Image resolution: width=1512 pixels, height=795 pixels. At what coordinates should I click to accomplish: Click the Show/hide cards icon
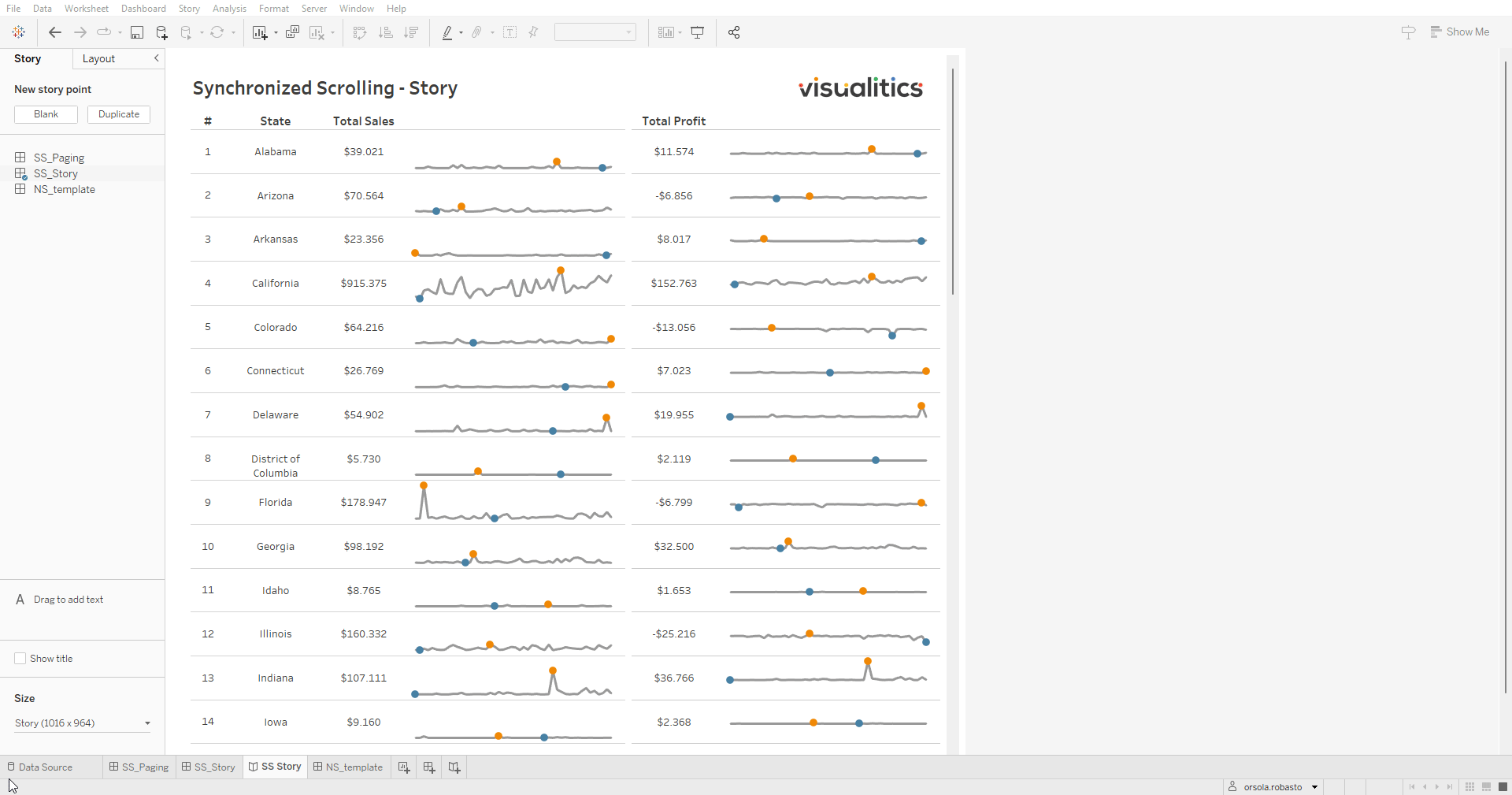(x=666, y=32)
